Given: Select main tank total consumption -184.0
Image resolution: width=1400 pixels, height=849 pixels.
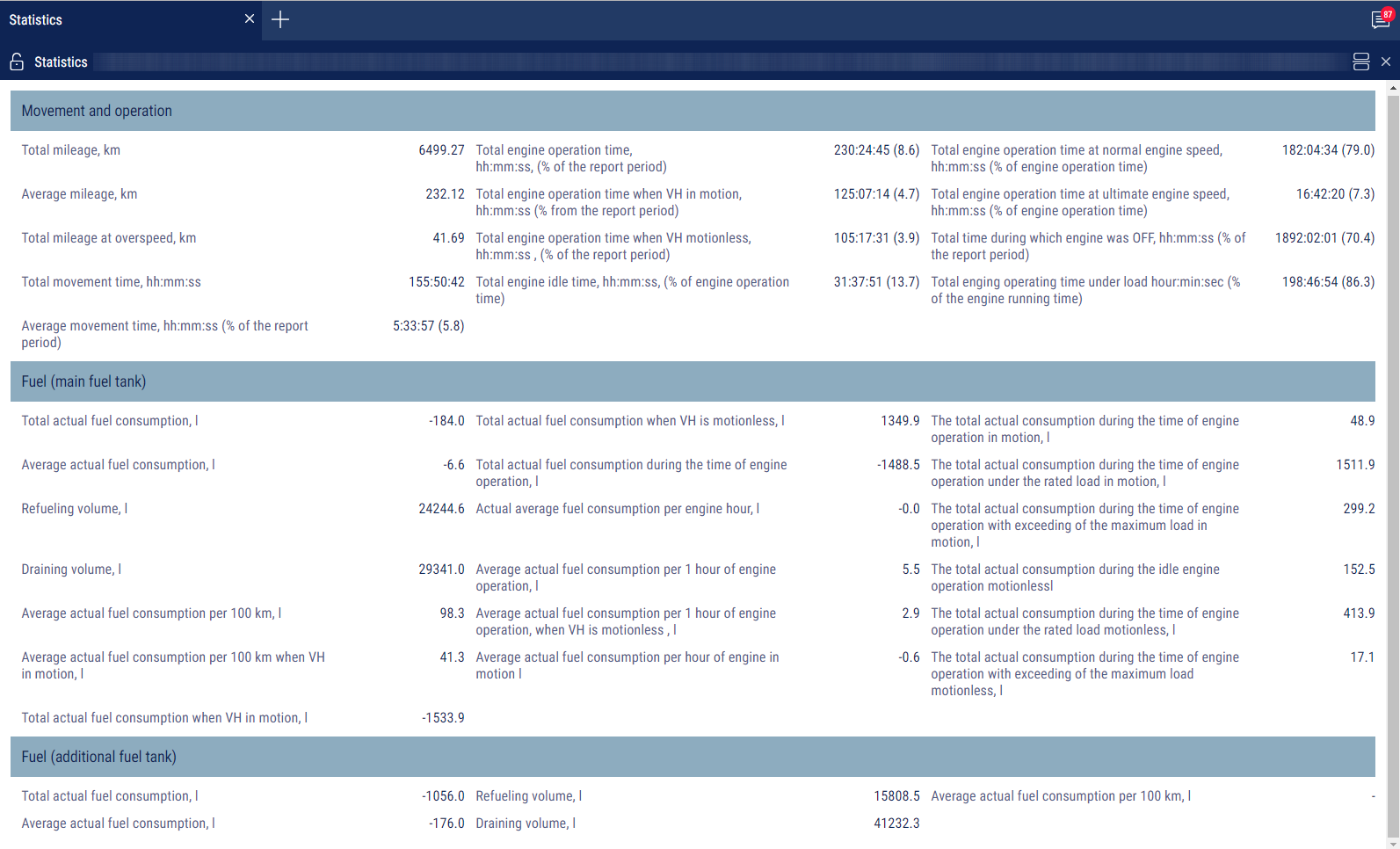Looking at the screenshot, I should (x=446, y=421).
